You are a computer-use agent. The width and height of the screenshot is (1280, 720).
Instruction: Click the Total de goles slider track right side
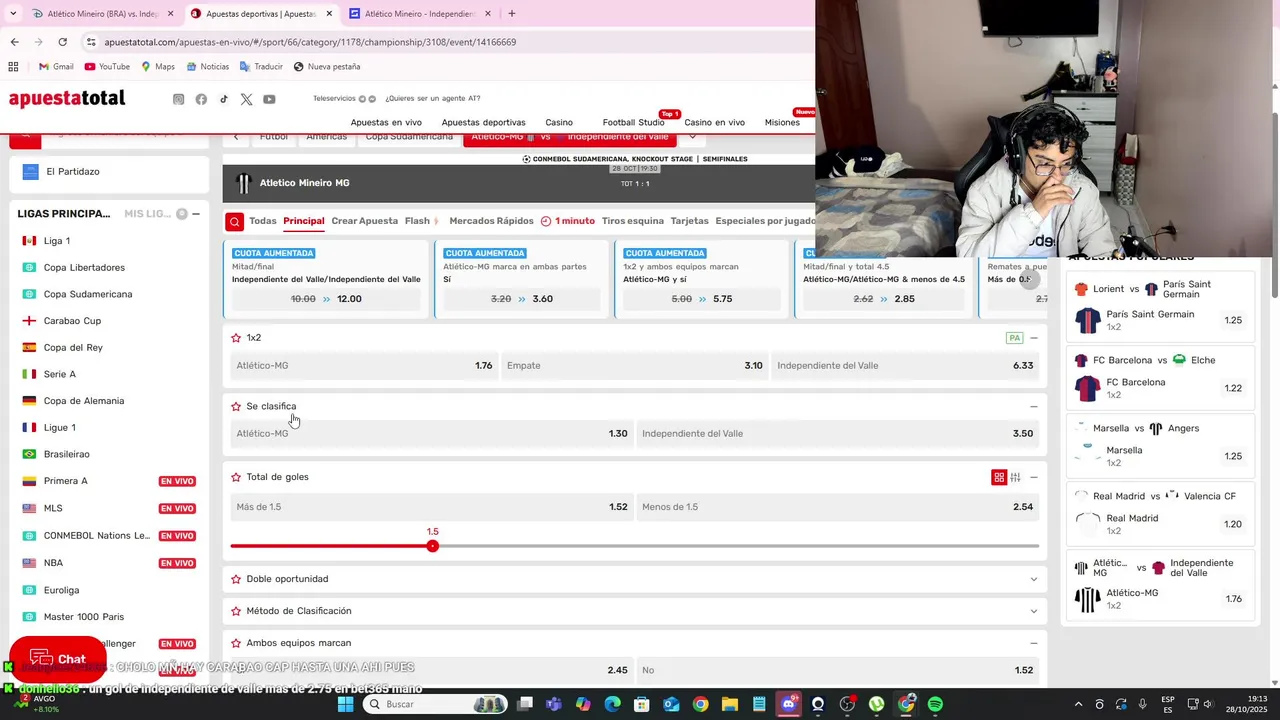point(737,546)
